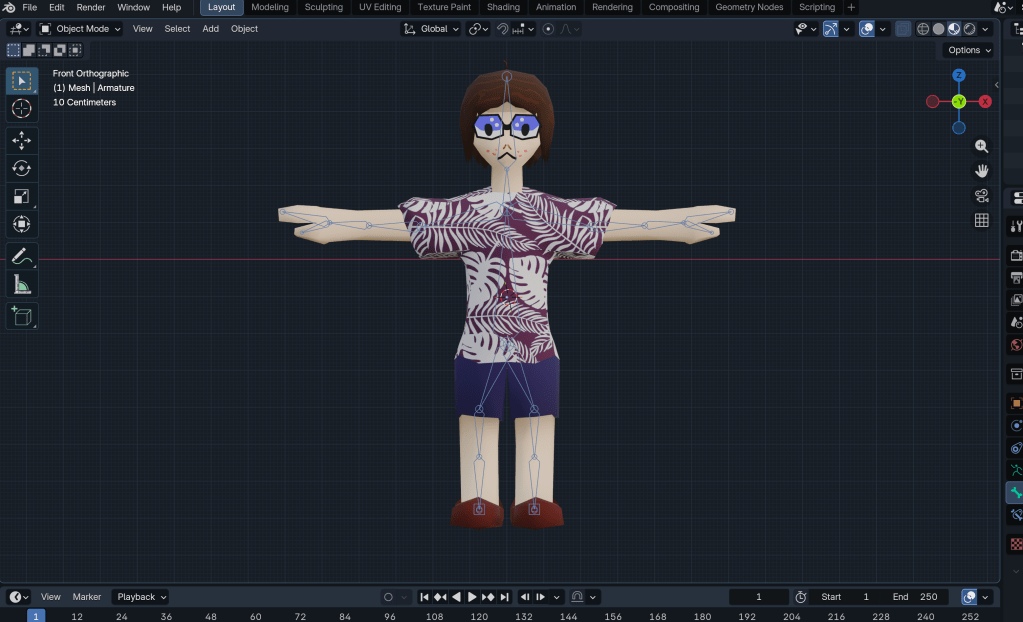Activate the Measure tool
This screenshot has width=1023, height=622.
point(22,286)
